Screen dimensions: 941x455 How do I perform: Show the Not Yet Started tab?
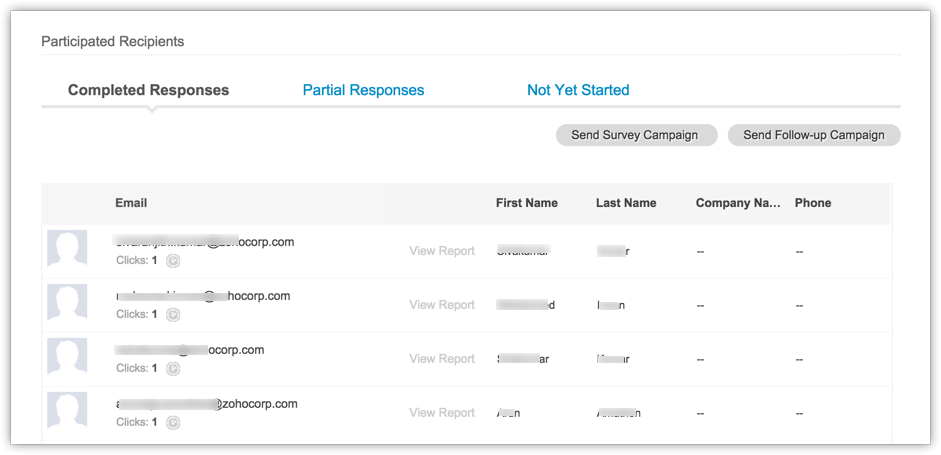point(578,90)
